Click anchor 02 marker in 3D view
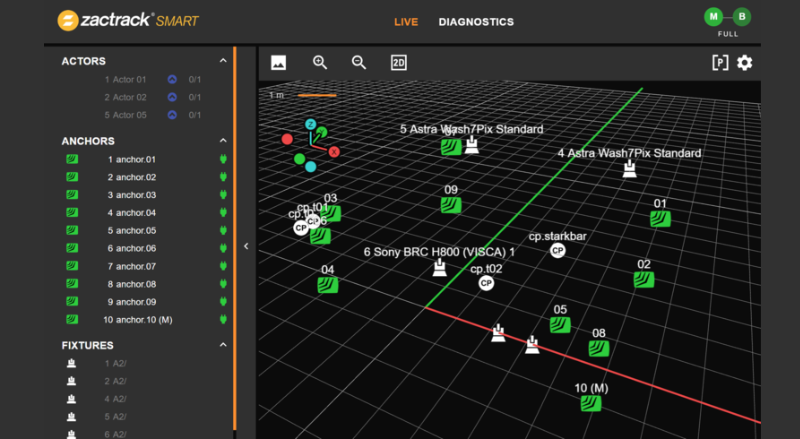Viewport: 800px width, 439px height. [644, 280]
